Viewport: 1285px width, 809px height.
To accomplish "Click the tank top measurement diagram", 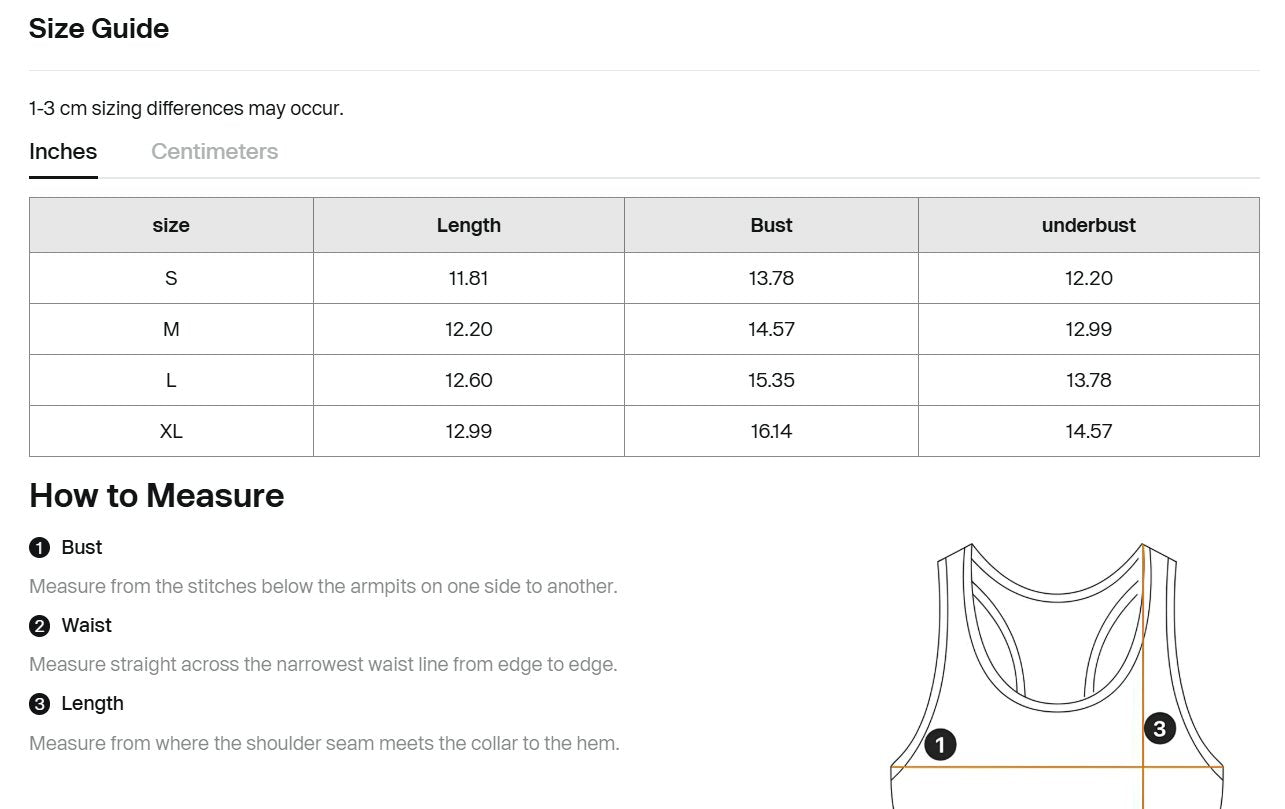I will (x=1057, y=676).
